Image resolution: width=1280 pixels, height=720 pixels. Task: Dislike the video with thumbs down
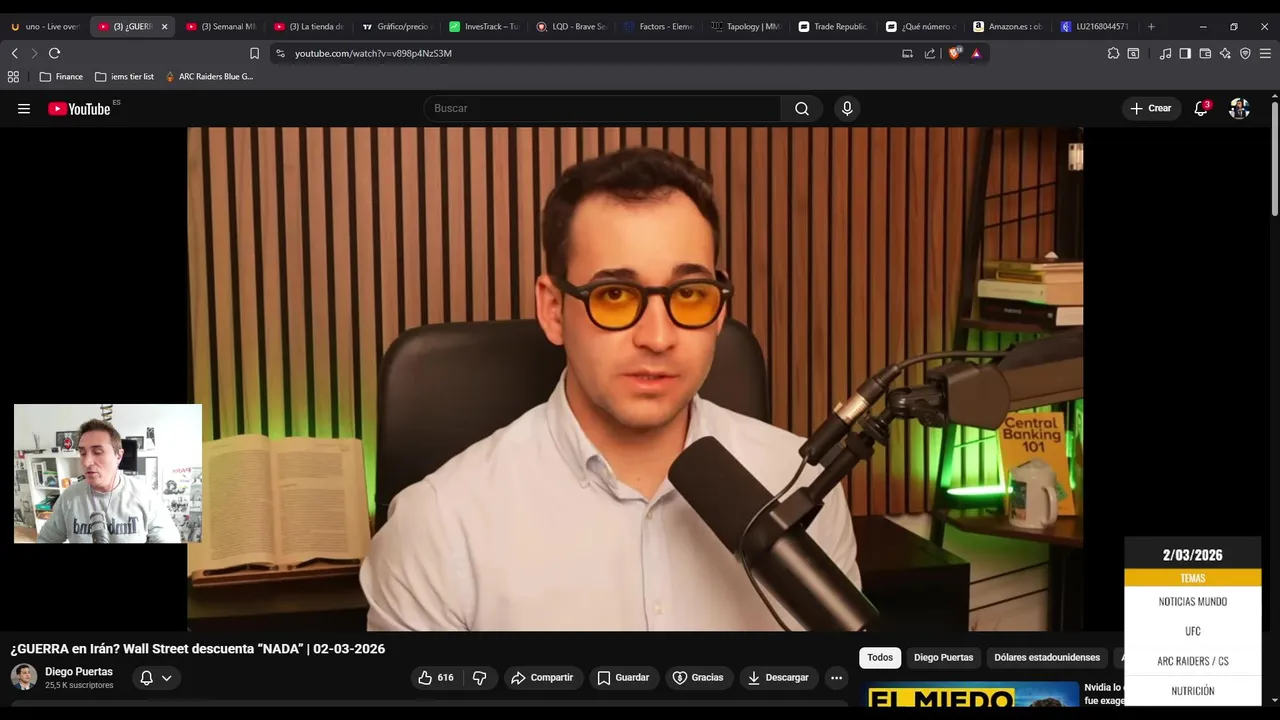coord(479,678)
